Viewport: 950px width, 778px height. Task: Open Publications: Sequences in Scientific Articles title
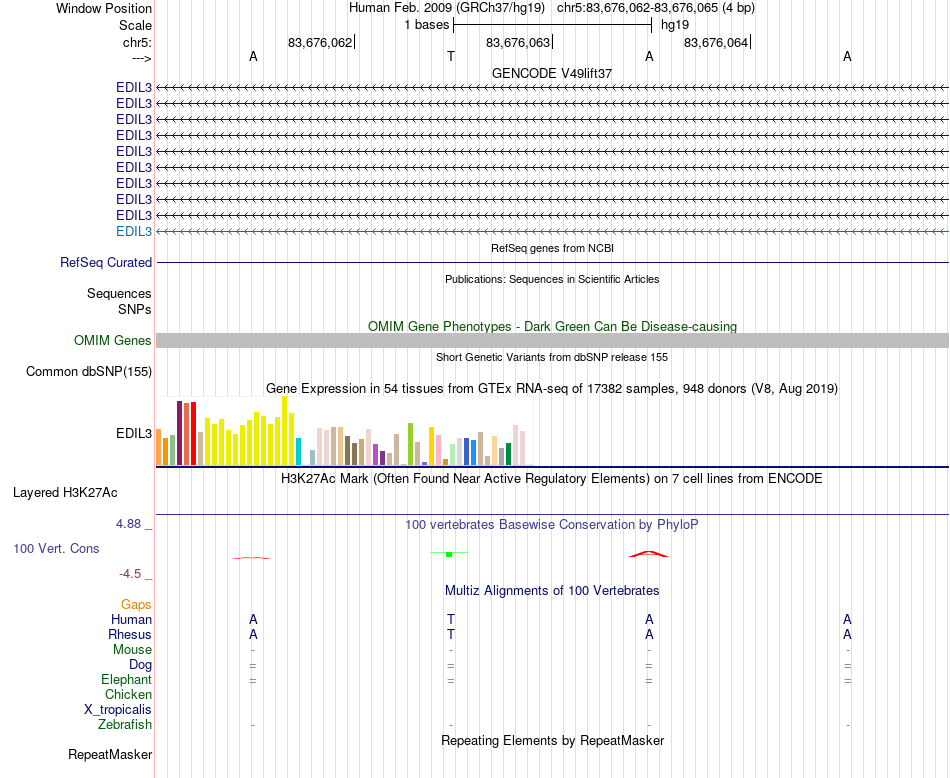(552, 279)
